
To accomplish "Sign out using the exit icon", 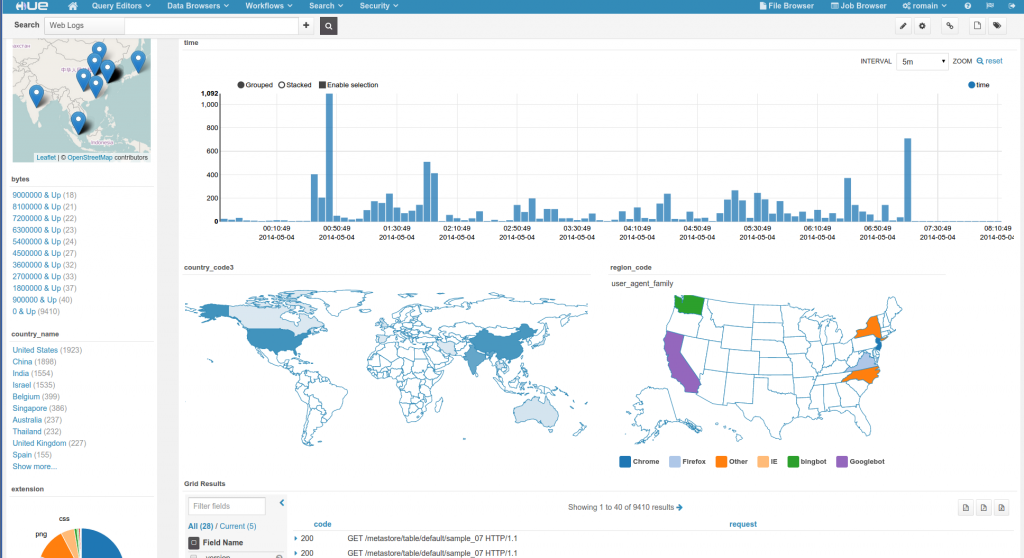I will coord(1012,6).
